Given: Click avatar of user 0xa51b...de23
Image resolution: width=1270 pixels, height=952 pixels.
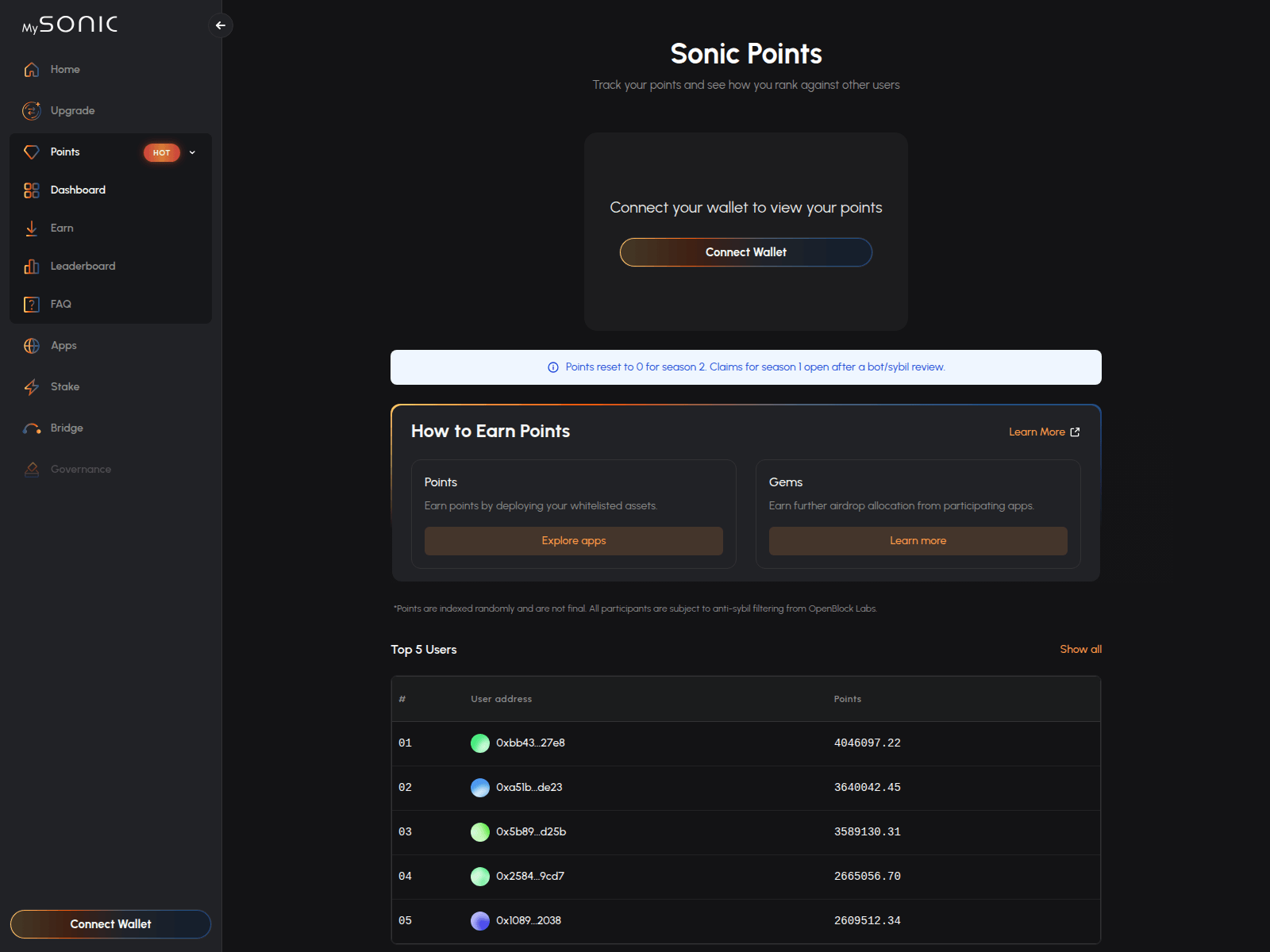Looking at the screenshot, I should pyautogui.click(x=480, y=788).
